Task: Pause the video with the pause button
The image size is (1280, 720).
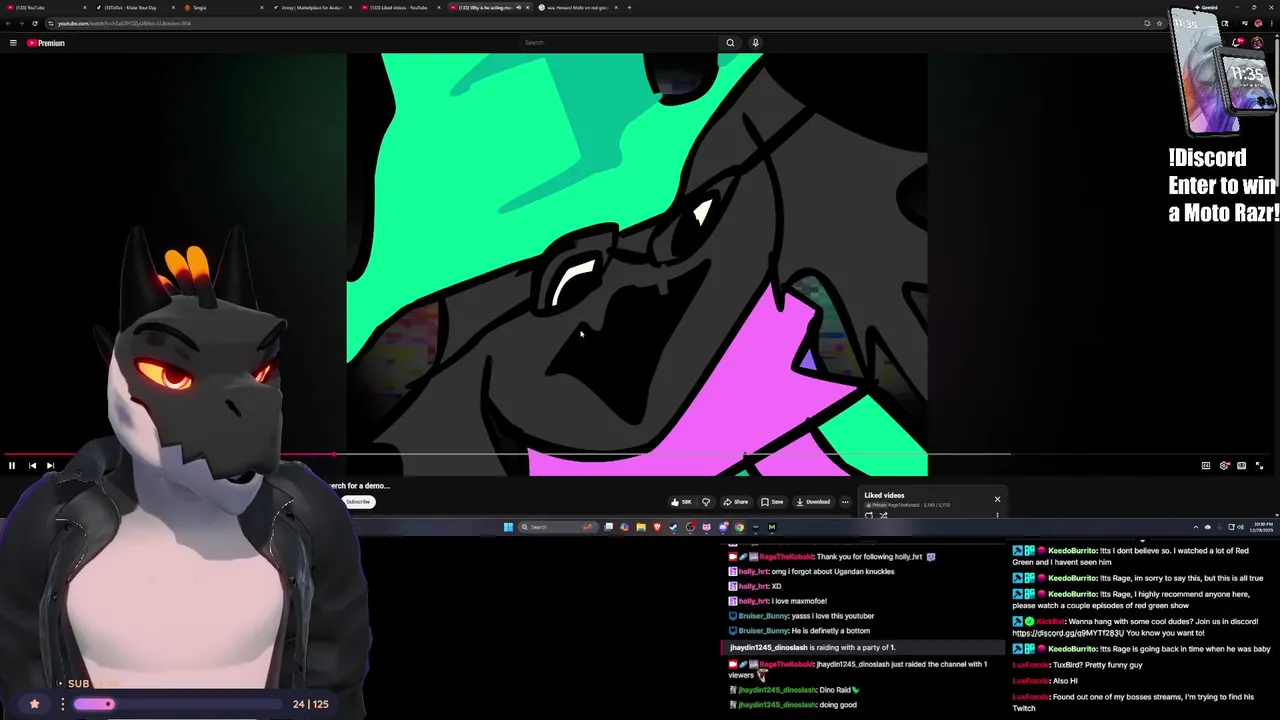Action: tap(12, 466)
